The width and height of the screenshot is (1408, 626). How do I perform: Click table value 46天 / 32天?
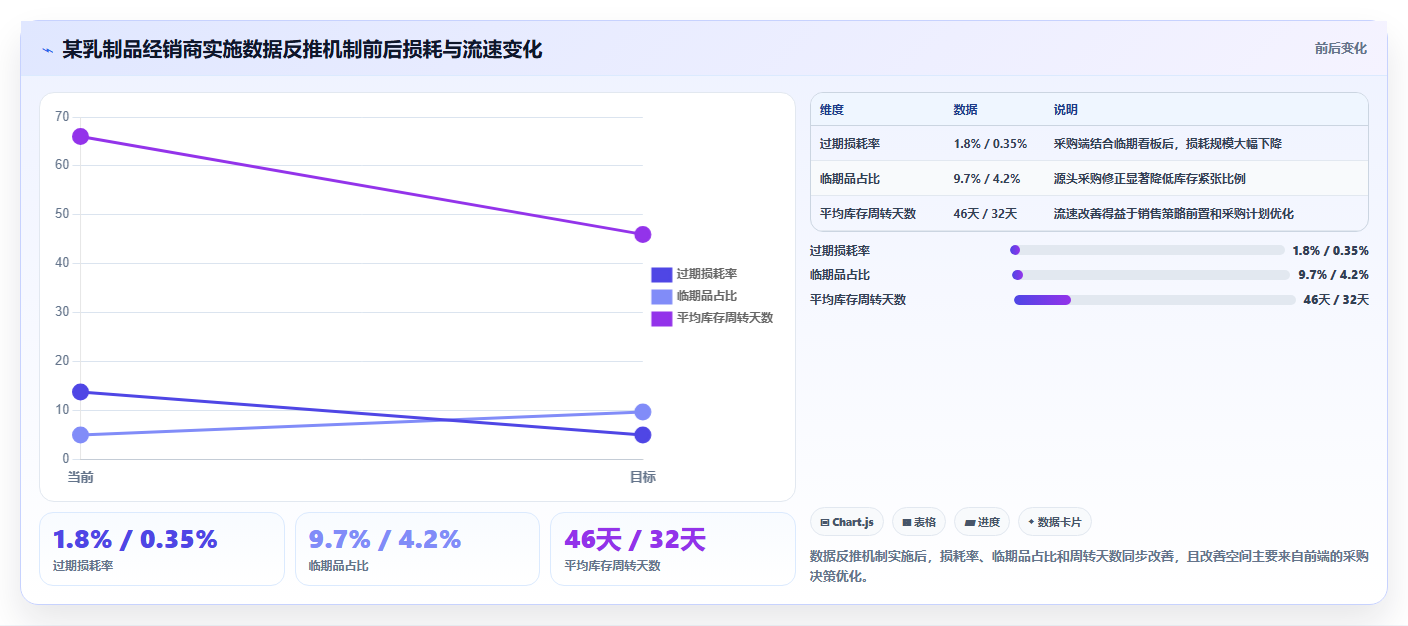click(985, 214)
